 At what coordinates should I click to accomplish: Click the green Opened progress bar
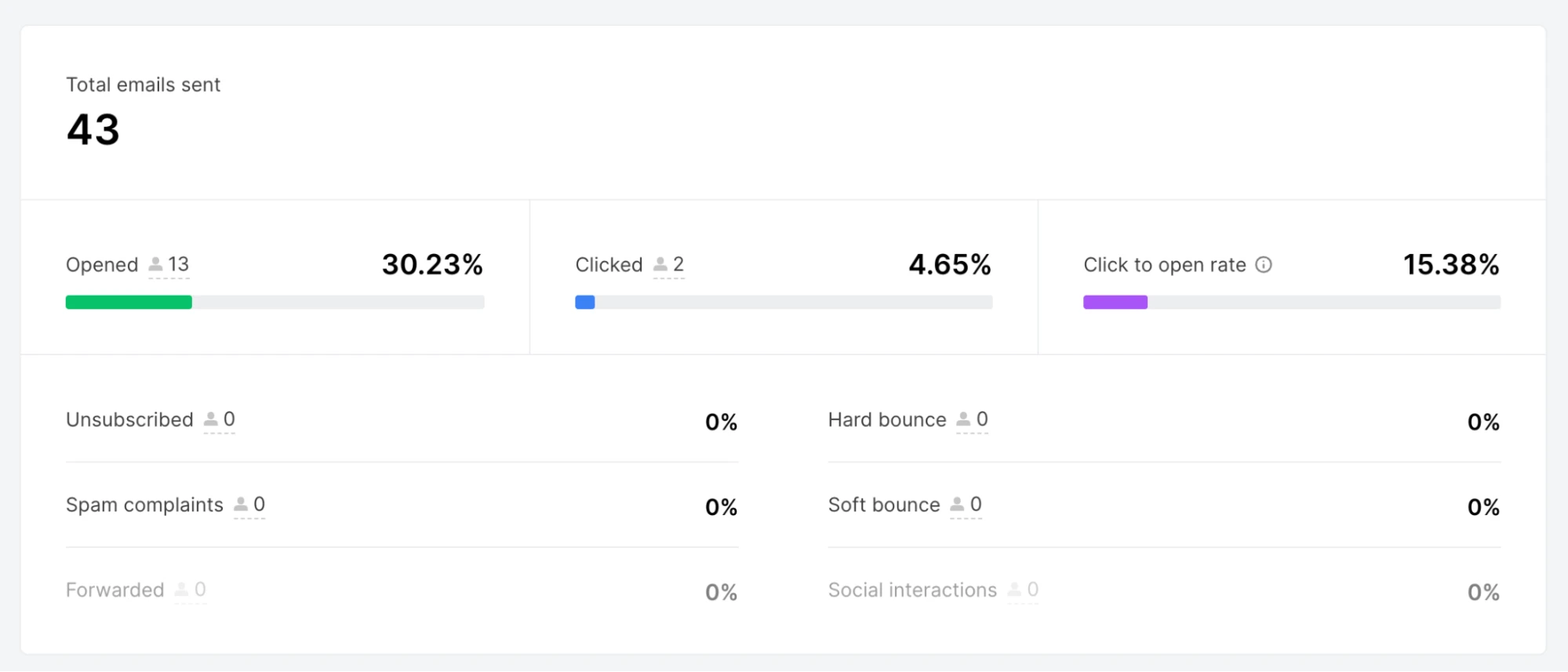click(129, 303)
